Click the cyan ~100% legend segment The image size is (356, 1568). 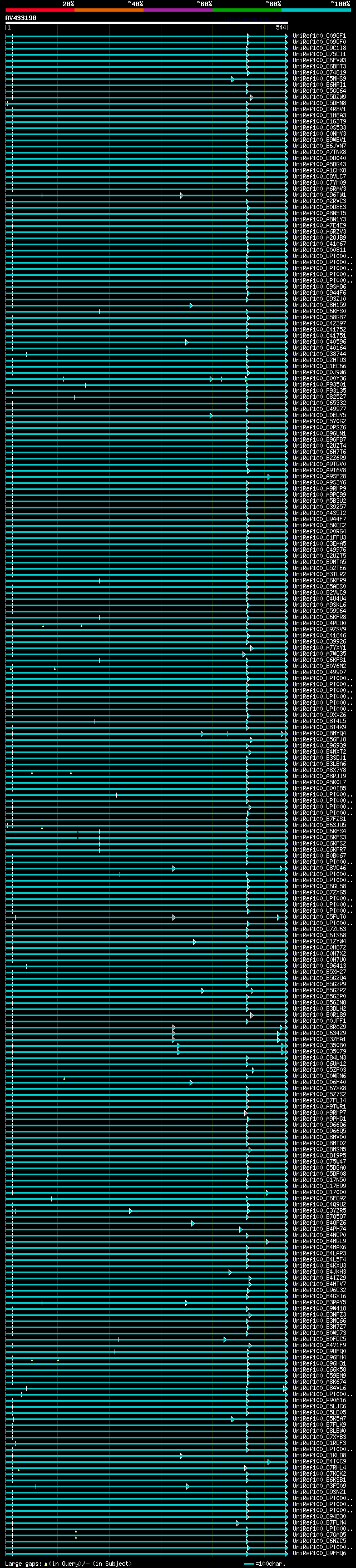316,10
